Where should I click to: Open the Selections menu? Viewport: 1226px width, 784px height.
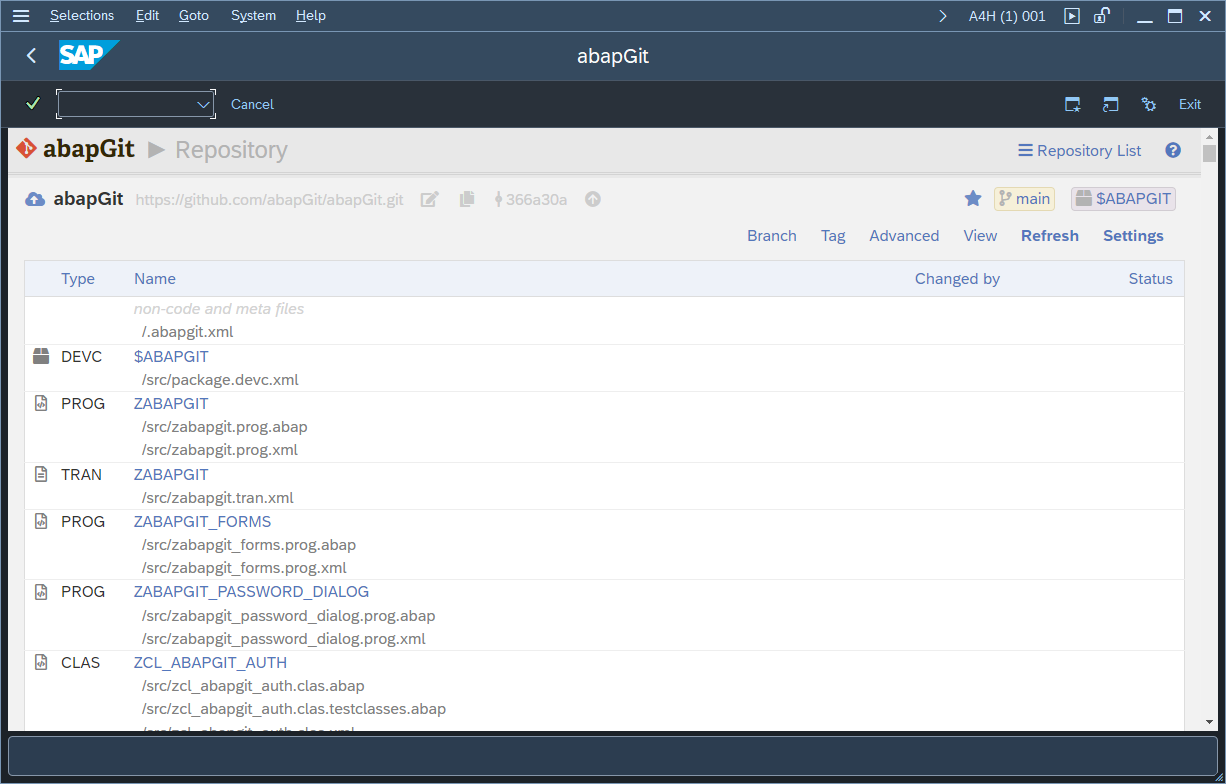click(82, 15)
